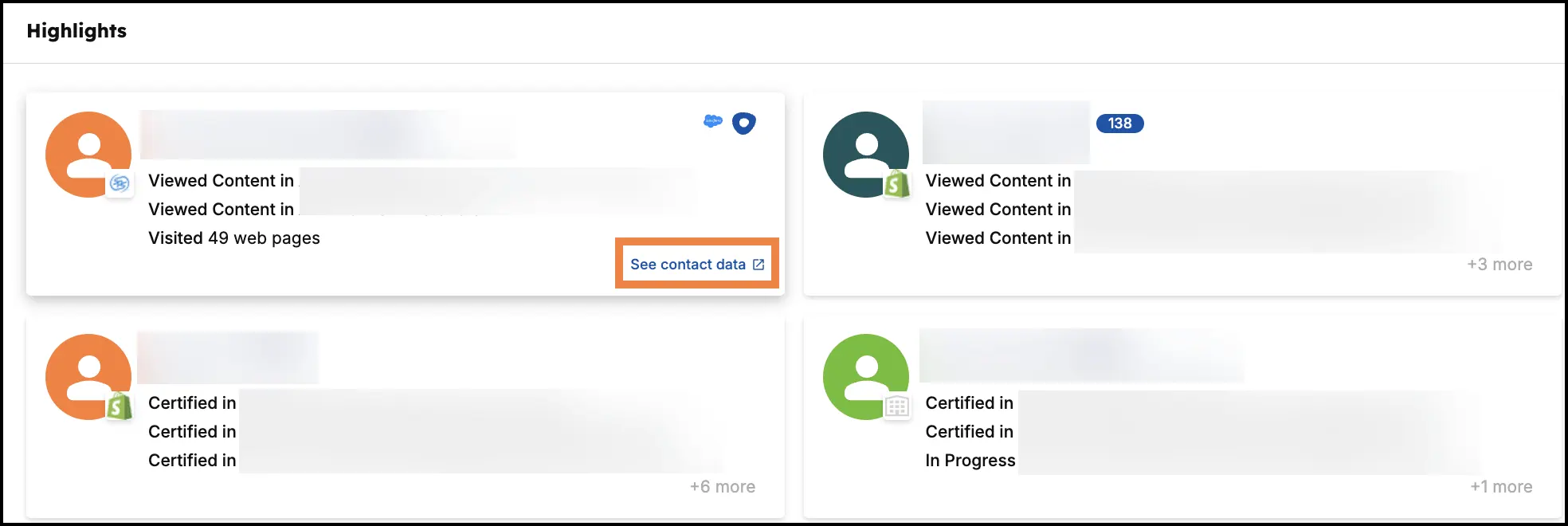Image resolution: width=1568 pixels, height=526 pixels.
Task: Click the blue 138 score badge
Action: coord(1119,124)
